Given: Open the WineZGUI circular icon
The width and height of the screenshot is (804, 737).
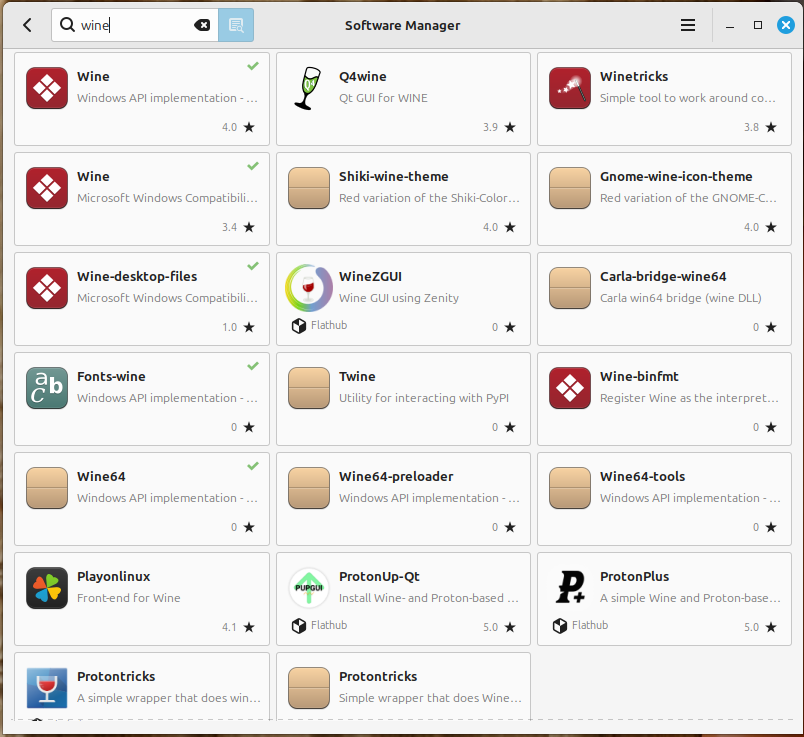Looking at the screenshot, I should point(309,288).
